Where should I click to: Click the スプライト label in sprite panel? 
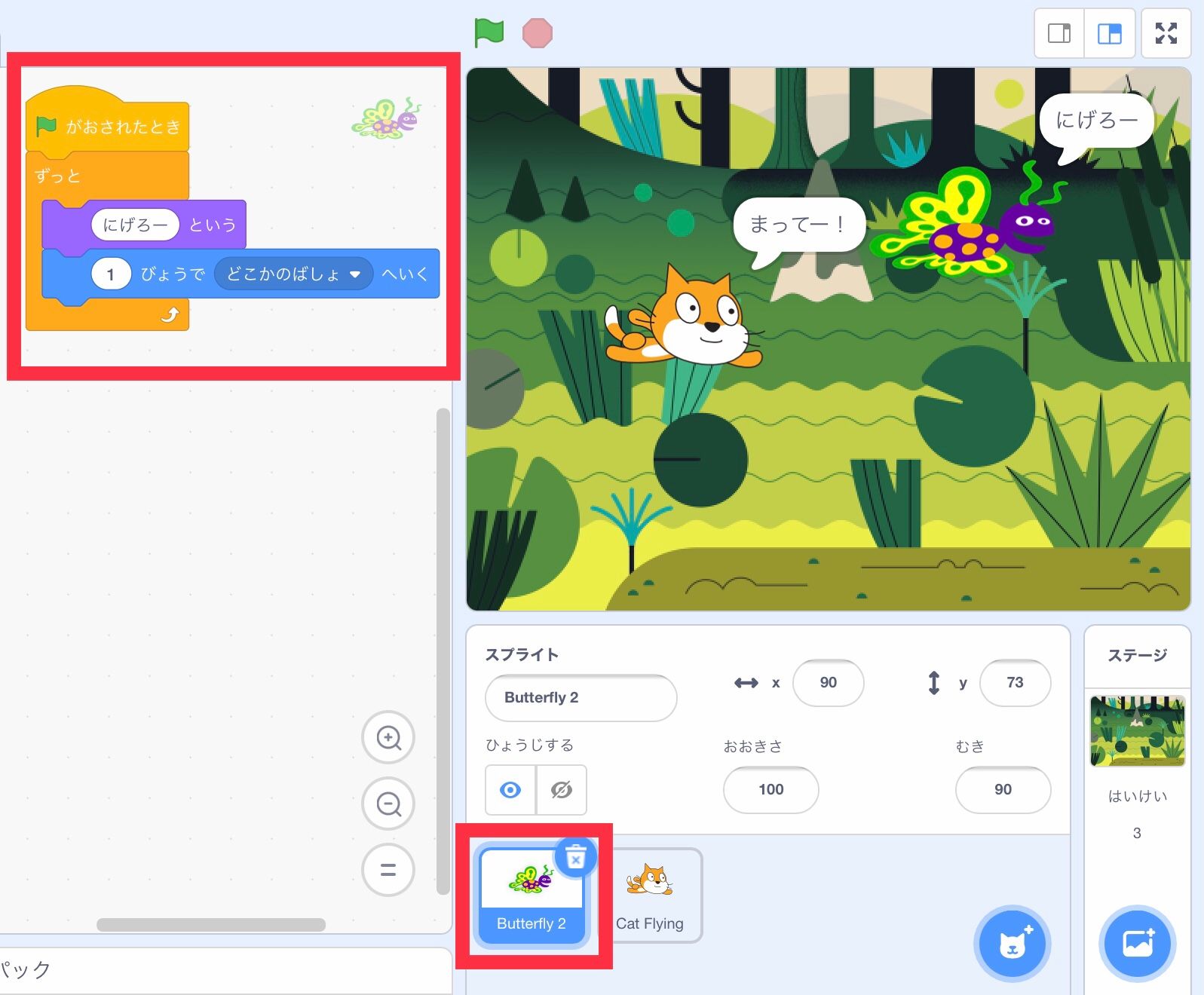click(x=522, y=654)
